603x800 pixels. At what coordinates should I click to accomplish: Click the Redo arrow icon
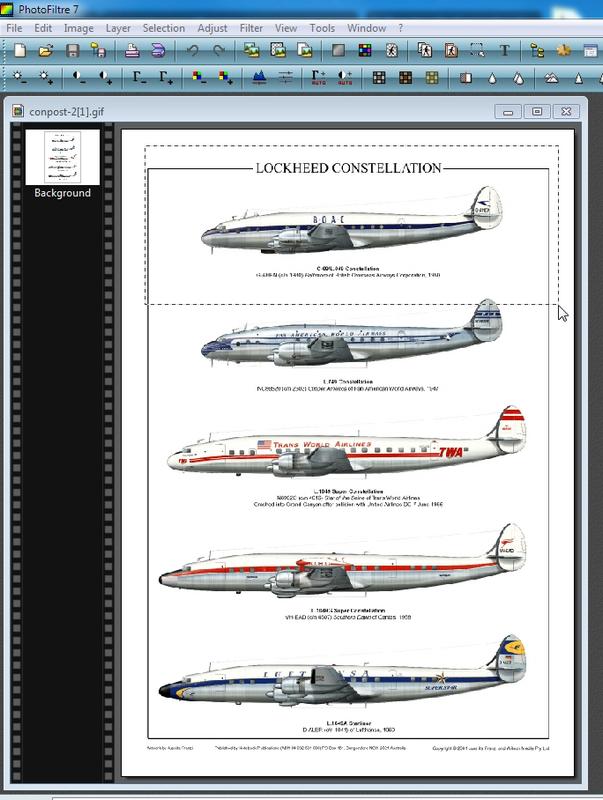tap(218, 50)
